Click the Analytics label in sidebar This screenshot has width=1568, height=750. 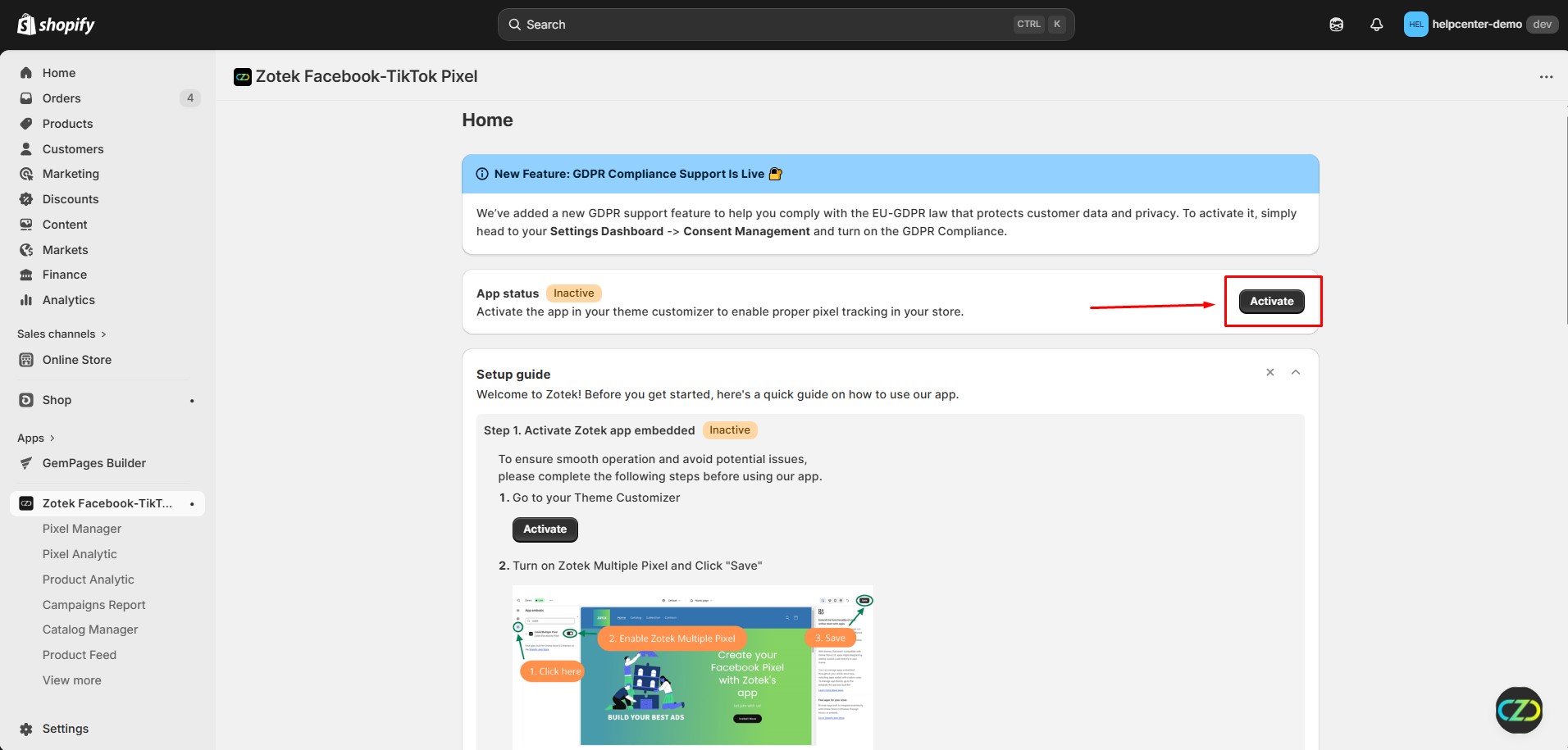(69, 300)
